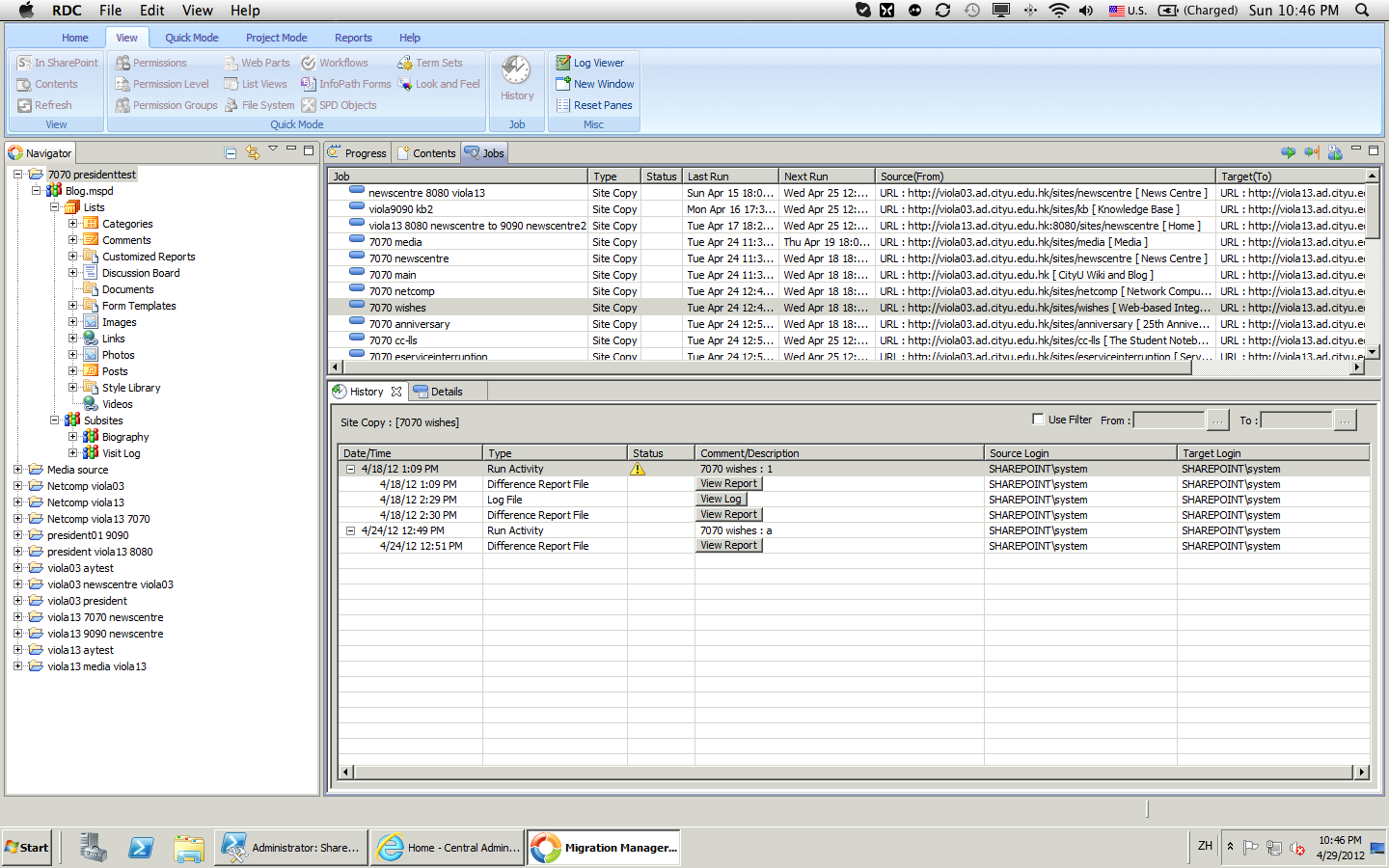The image size is (1389, 868).
Task: Click Navigator collapse-all icon
Action: click(231, 152)
